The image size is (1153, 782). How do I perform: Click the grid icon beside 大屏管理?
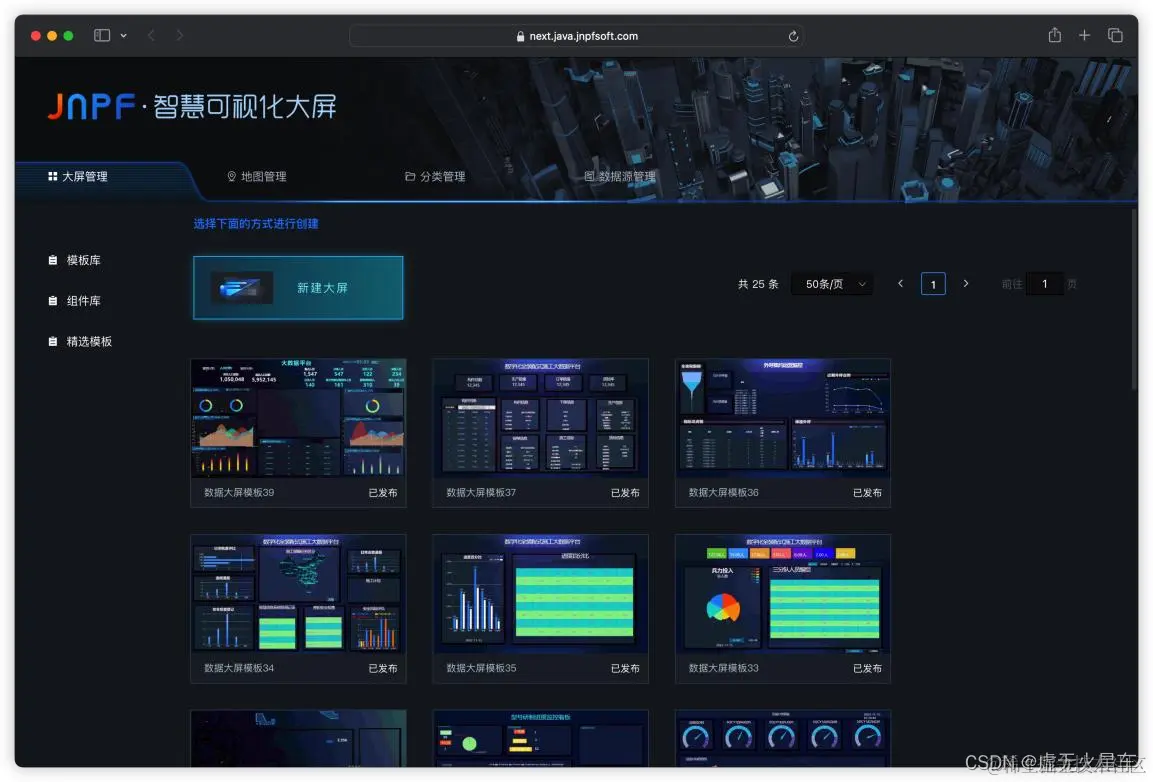(x=52, y=177)
